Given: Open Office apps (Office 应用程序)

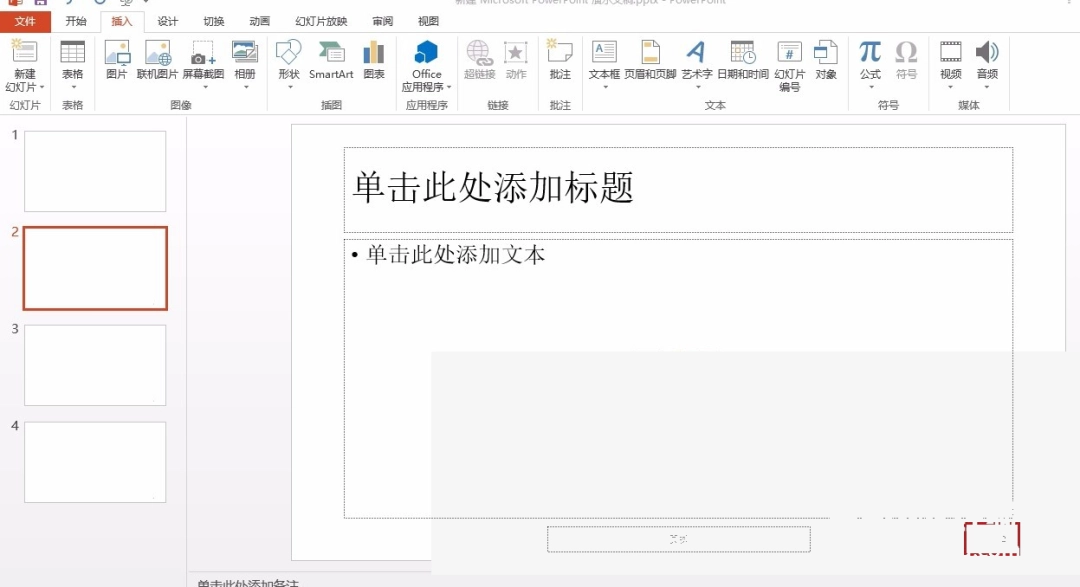Looking at the screenshot, I should click(x=426, y=52).
